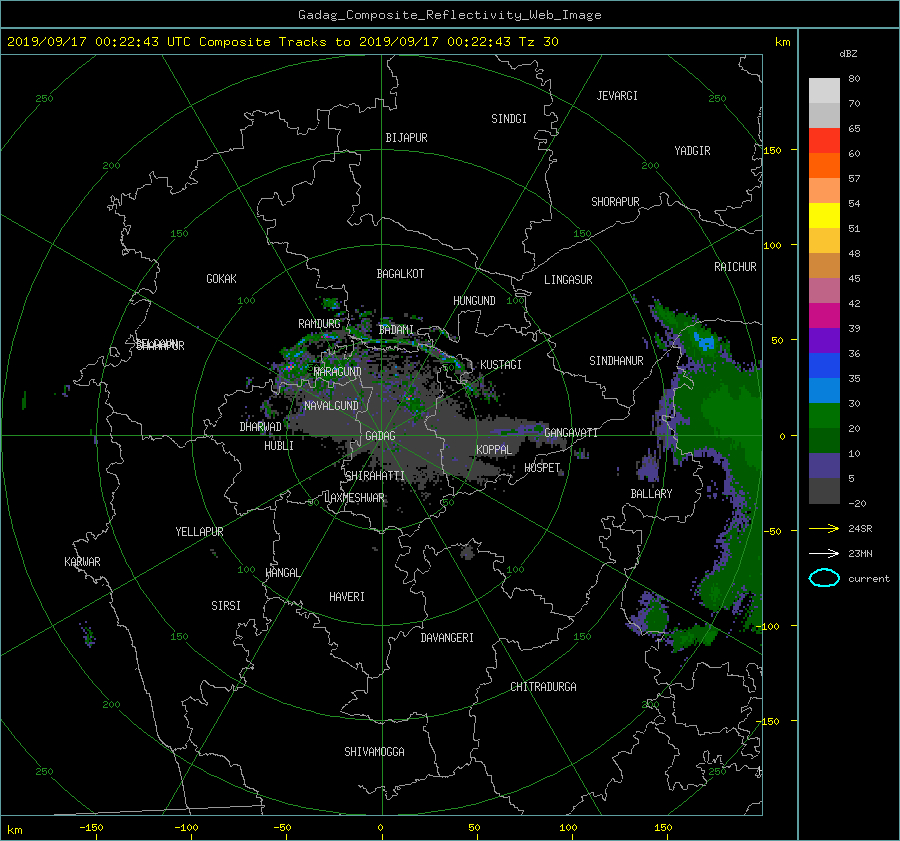Viewport: 900px width, 841px height.
Task: Select the YADGIR label
Action: tap(692, 151)
